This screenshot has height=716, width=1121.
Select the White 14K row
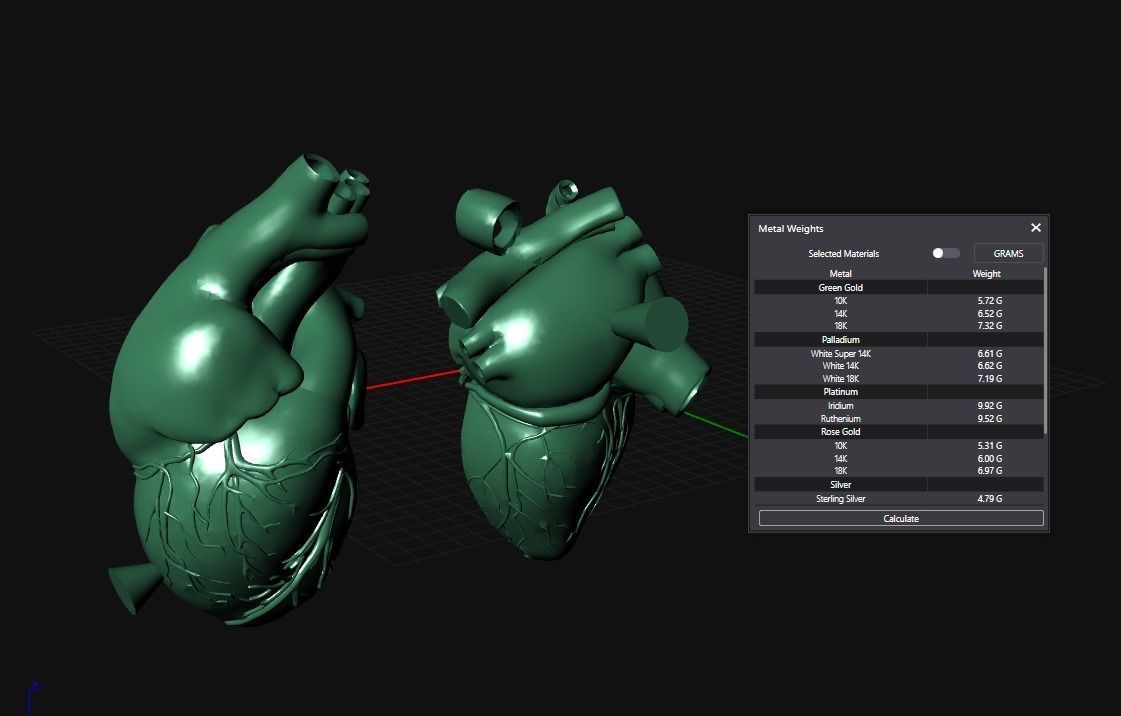(x=899, y=366)
